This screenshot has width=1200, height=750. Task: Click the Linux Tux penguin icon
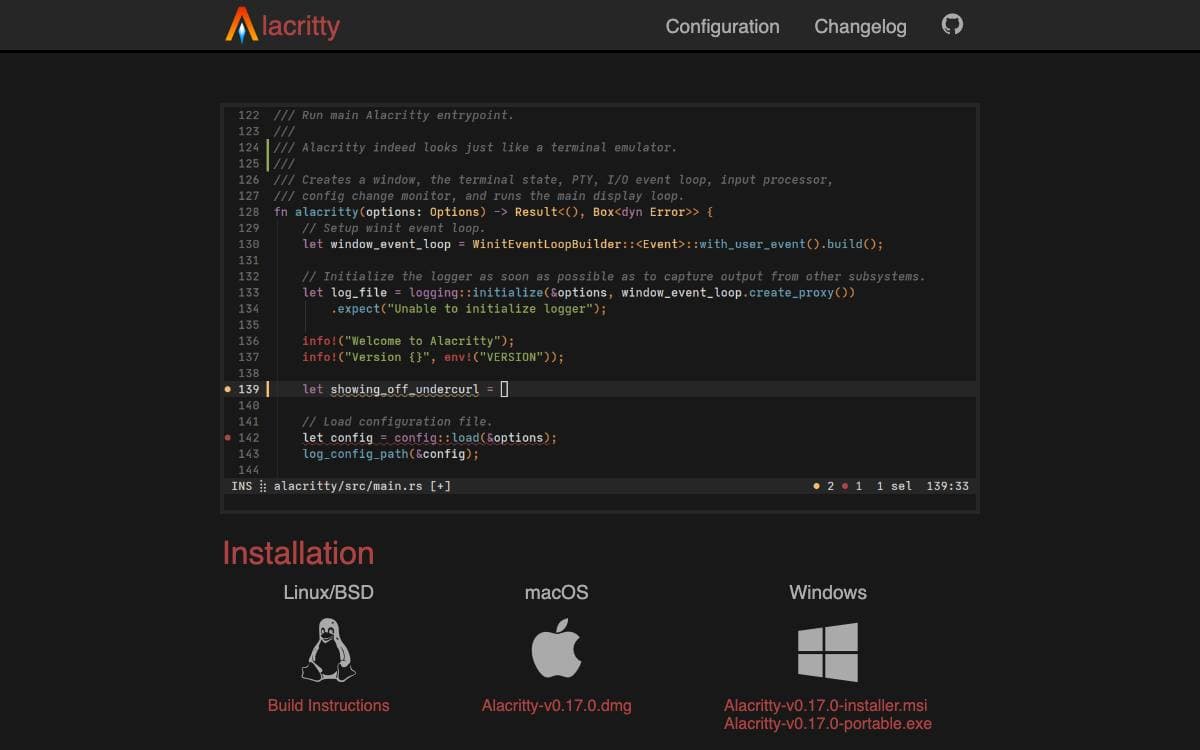[328, 650]
